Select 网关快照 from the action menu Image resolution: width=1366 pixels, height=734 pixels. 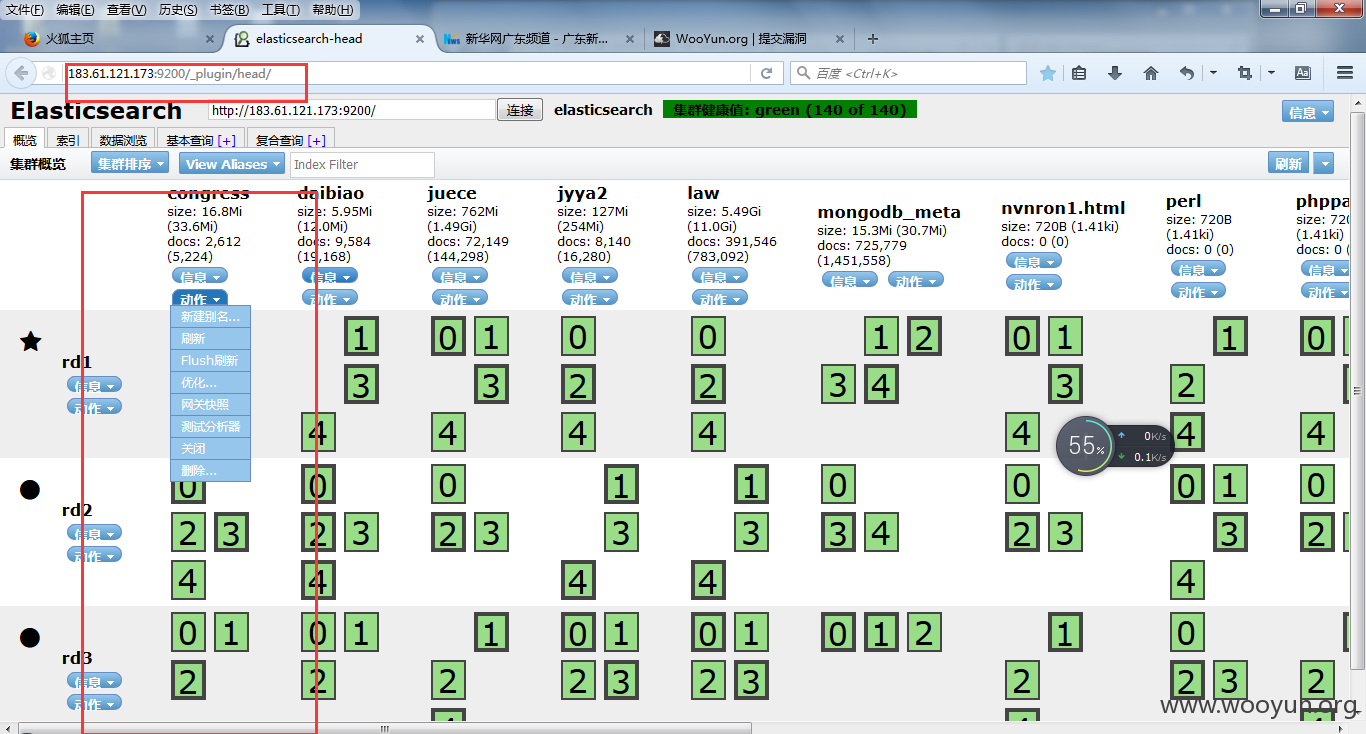coord(210,405)
